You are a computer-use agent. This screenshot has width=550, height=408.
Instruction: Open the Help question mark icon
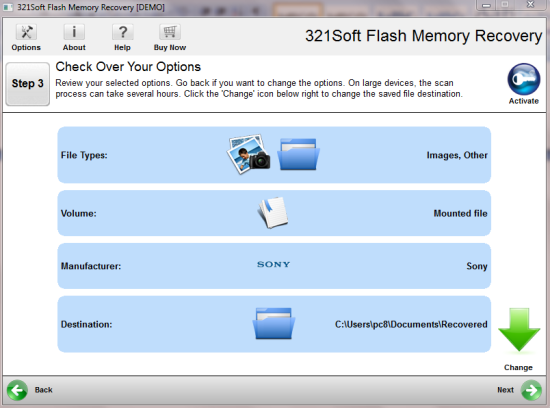122,33
